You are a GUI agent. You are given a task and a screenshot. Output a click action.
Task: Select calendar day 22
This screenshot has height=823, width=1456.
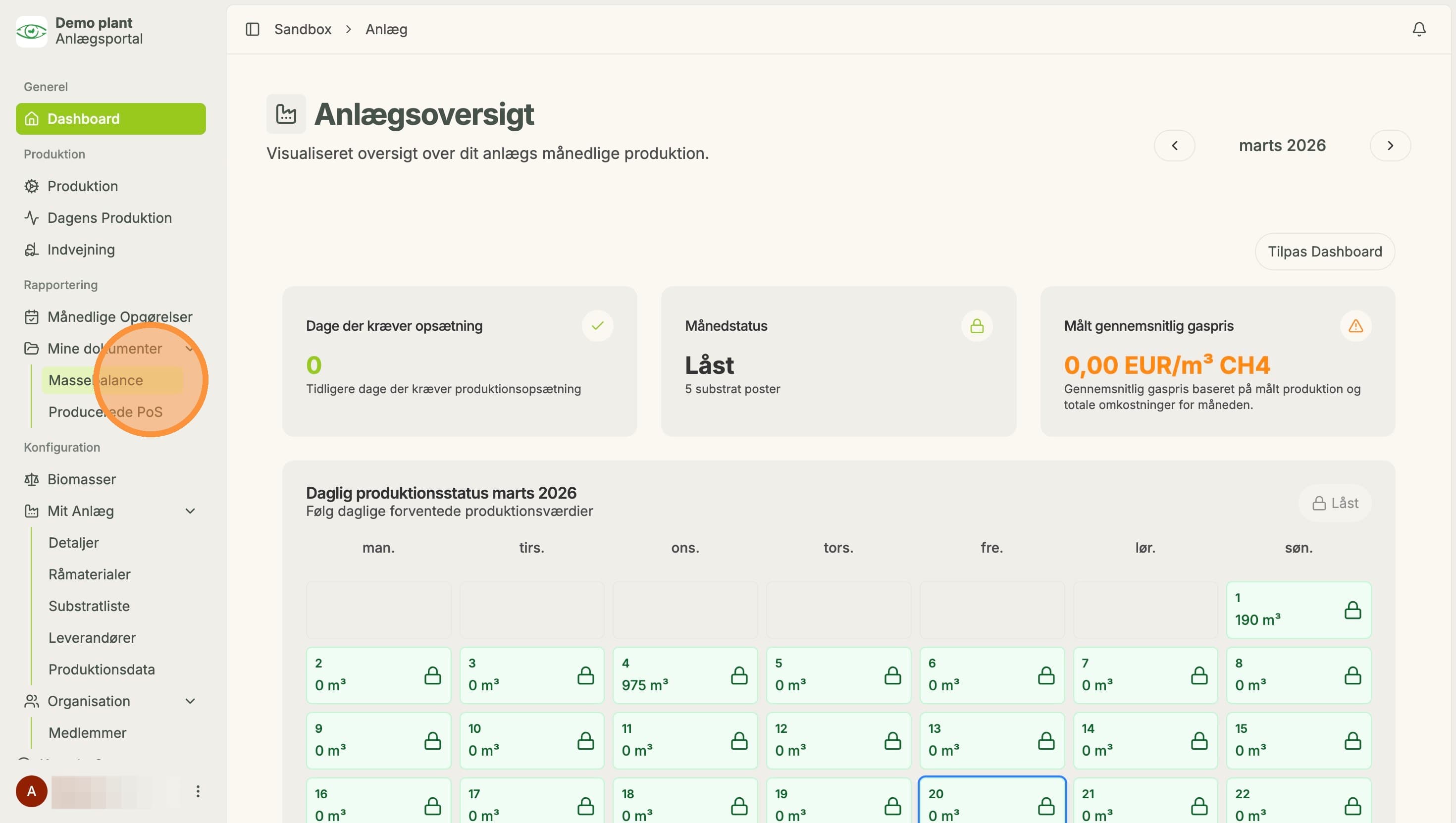(x=1299, y=800)
